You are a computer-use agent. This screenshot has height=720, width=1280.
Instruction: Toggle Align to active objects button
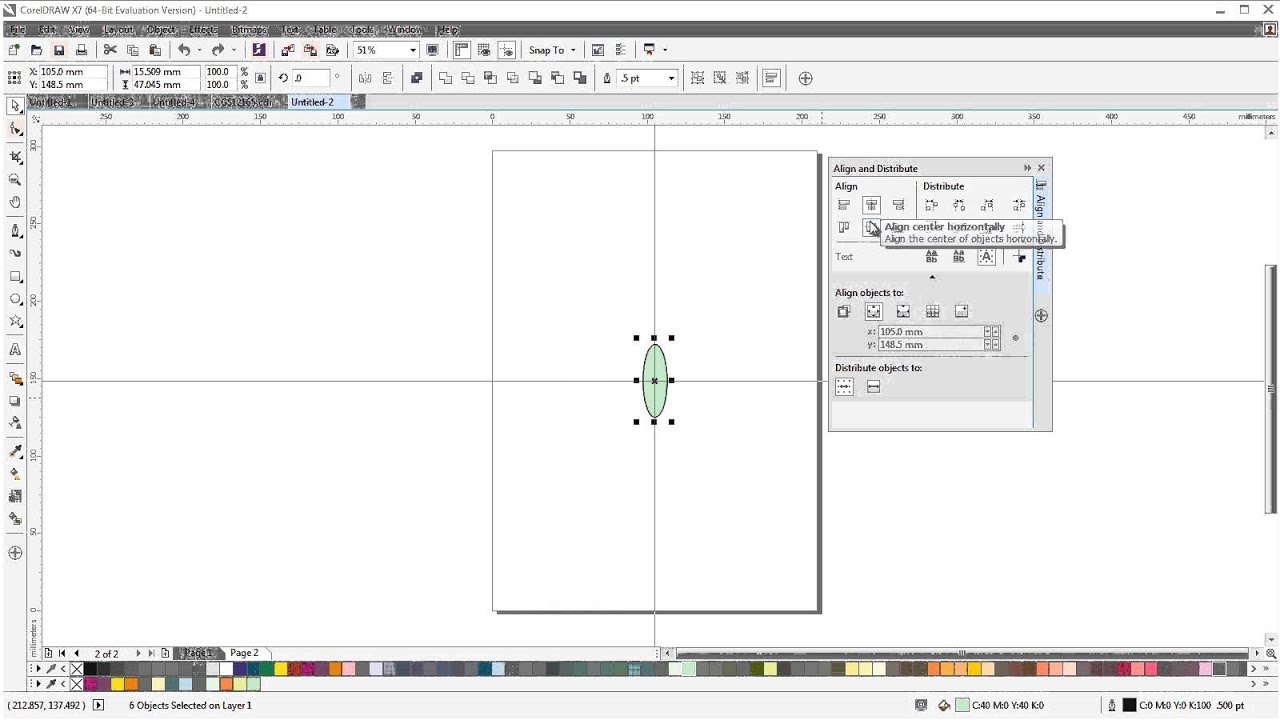(844, 312)
